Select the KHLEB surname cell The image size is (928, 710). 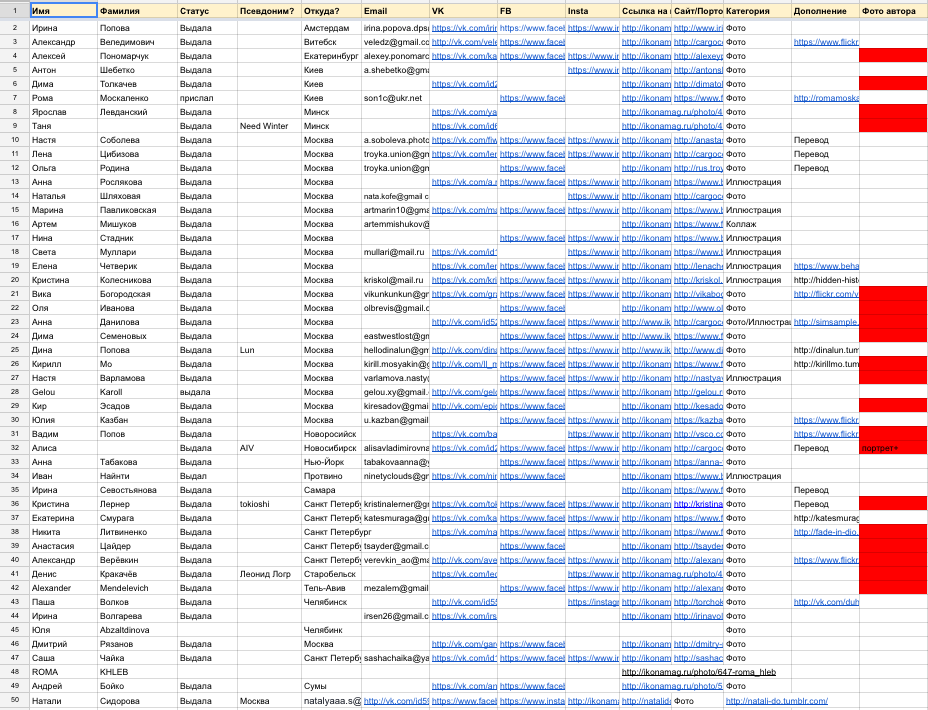point(137,672)
